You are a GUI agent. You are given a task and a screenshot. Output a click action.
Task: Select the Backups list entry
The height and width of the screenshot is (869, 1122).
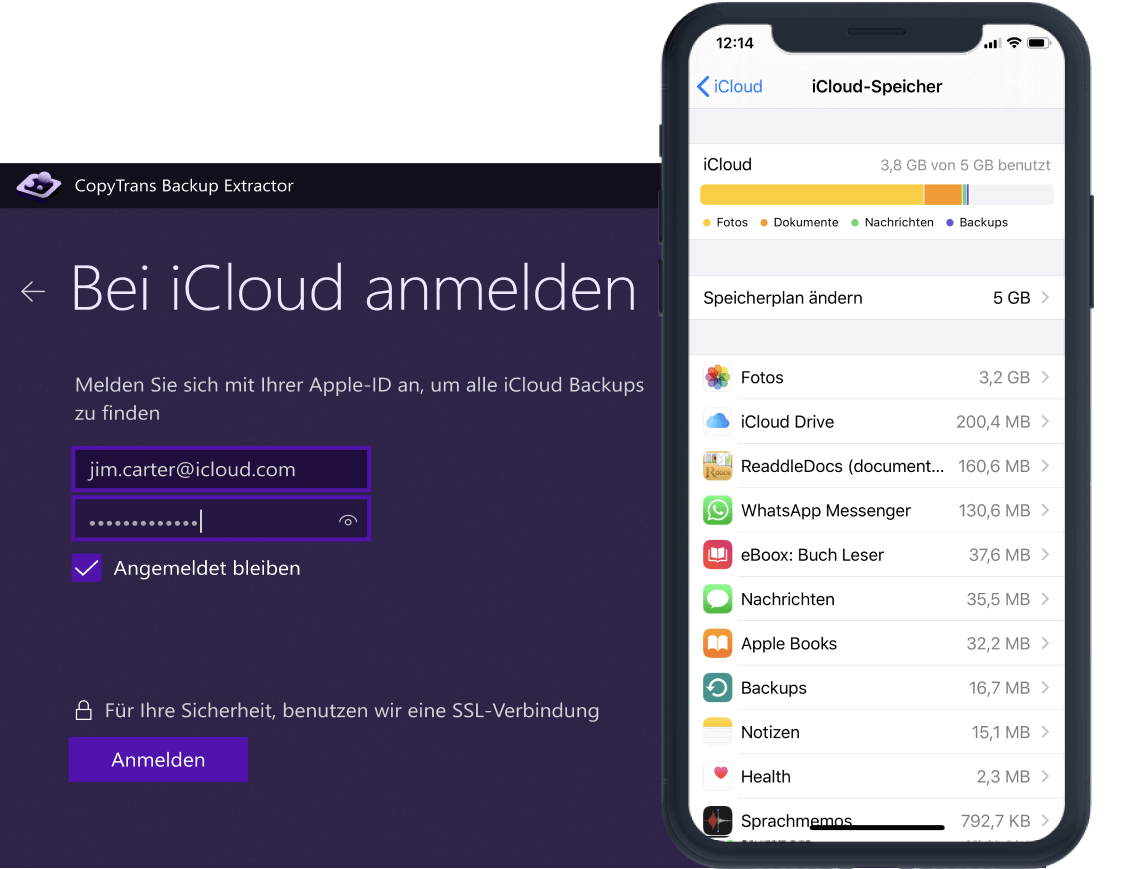[877, 688]
